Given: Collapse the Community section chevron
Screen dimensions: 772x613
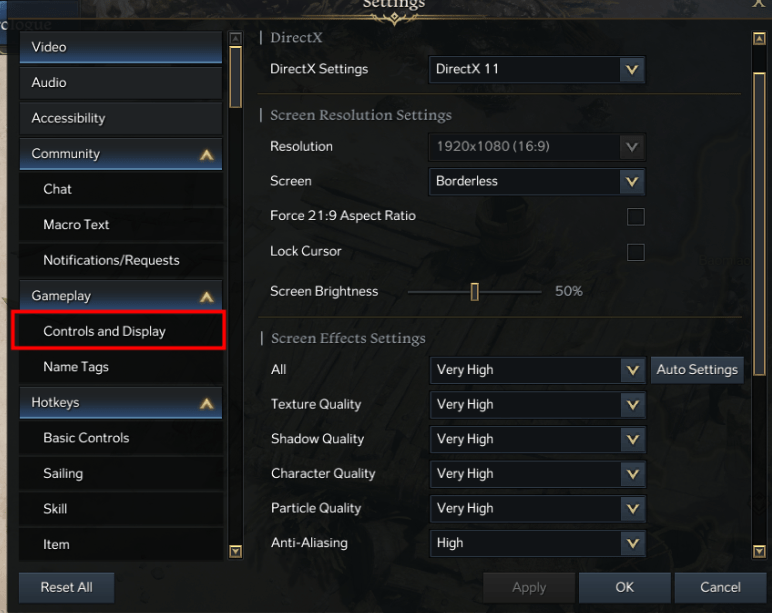Looking at the screenshot, I should (x=206, y=155).
